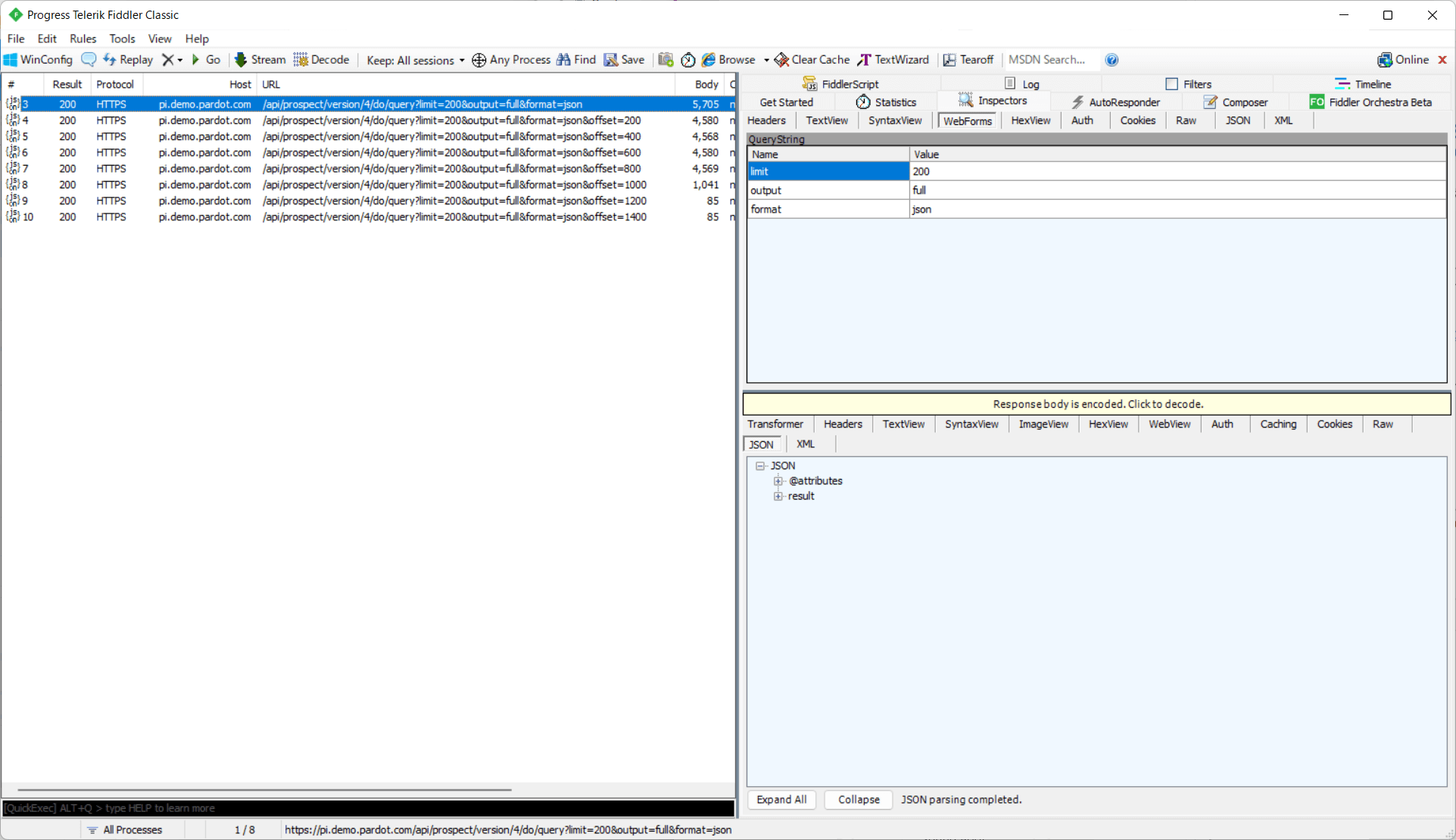Expand the @attributes JSON node
The image size is (1456, 840).
pos(778,481)
